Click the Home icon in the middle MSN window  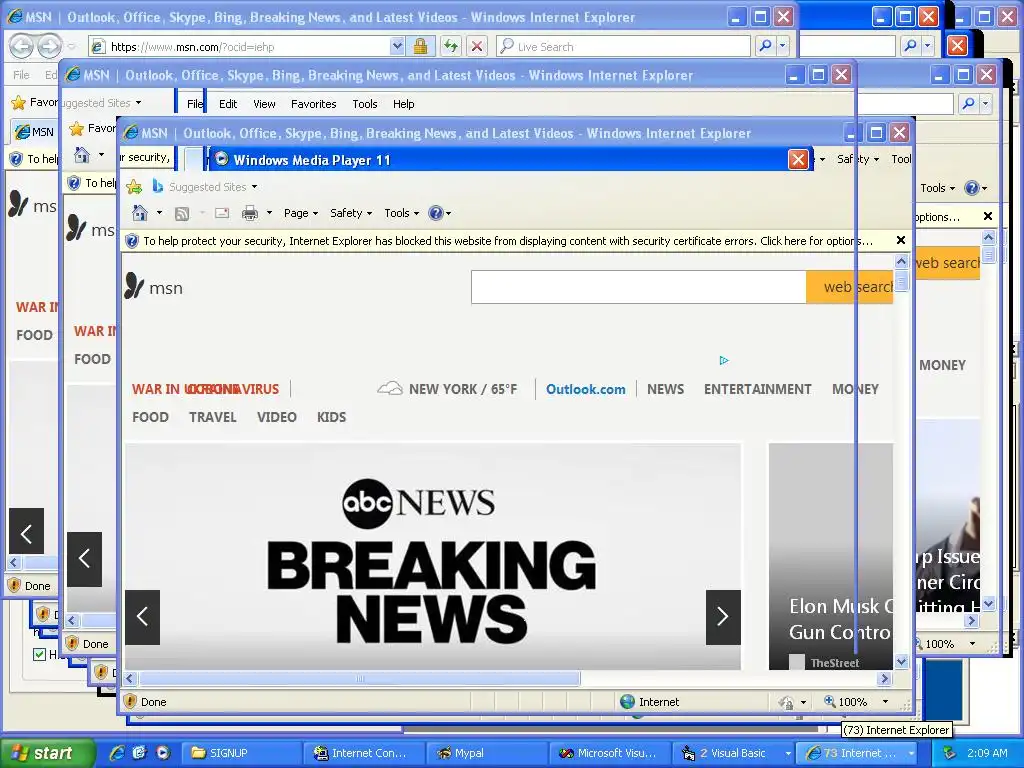(x=82, y=155)
